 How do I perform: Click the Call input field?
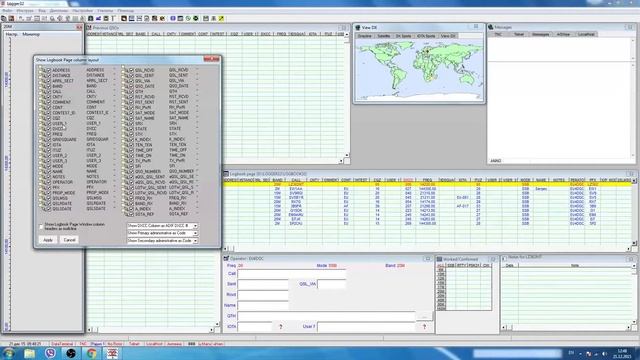291,274
